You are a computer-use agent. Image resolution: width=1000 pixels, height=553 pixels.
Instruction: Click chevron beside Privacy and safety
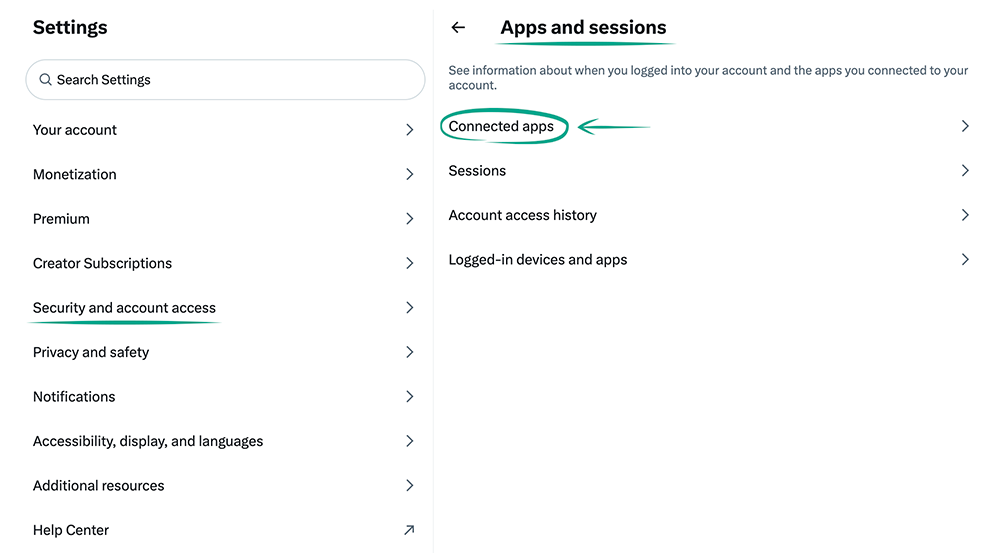click(x=409, y=352)
